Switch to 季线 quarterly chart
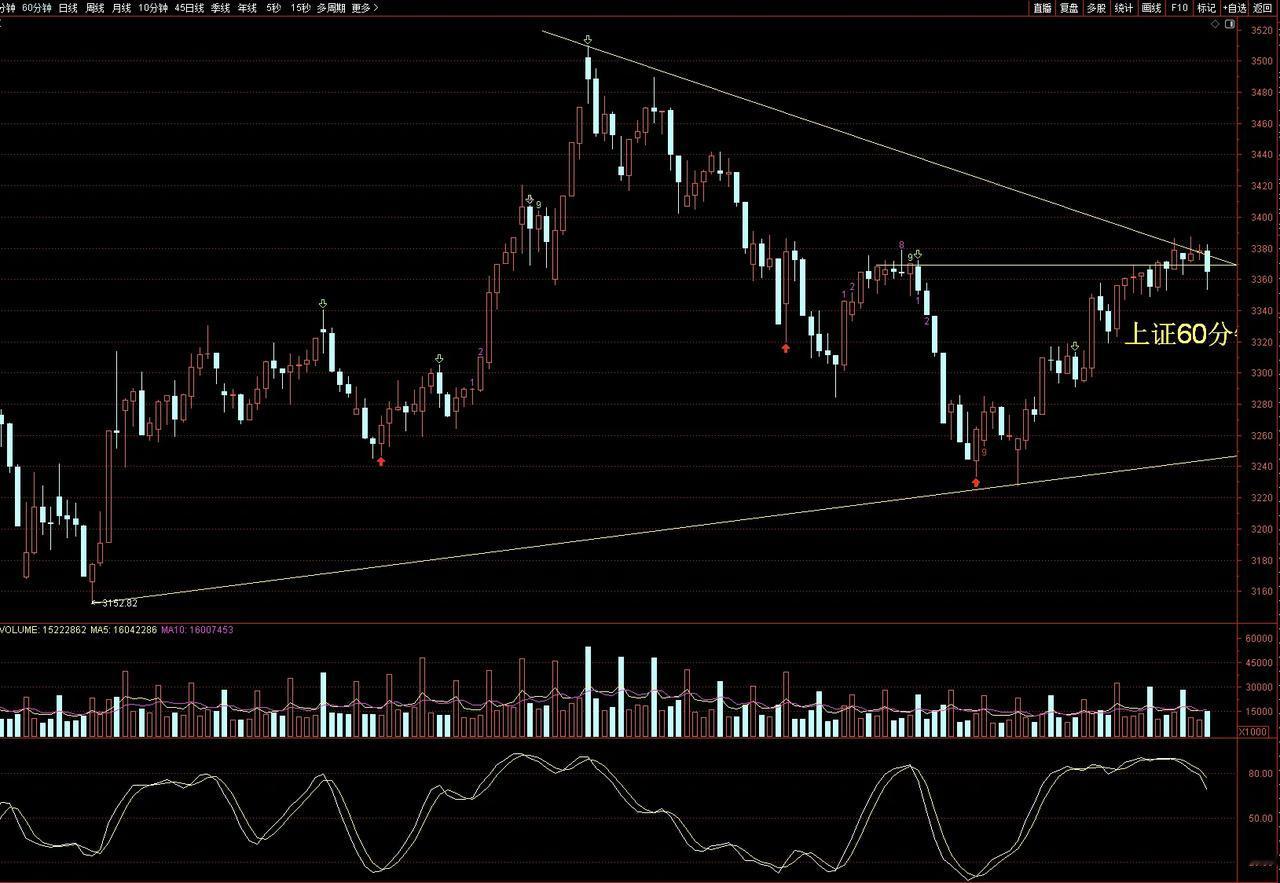 click(x=220, y=8)
